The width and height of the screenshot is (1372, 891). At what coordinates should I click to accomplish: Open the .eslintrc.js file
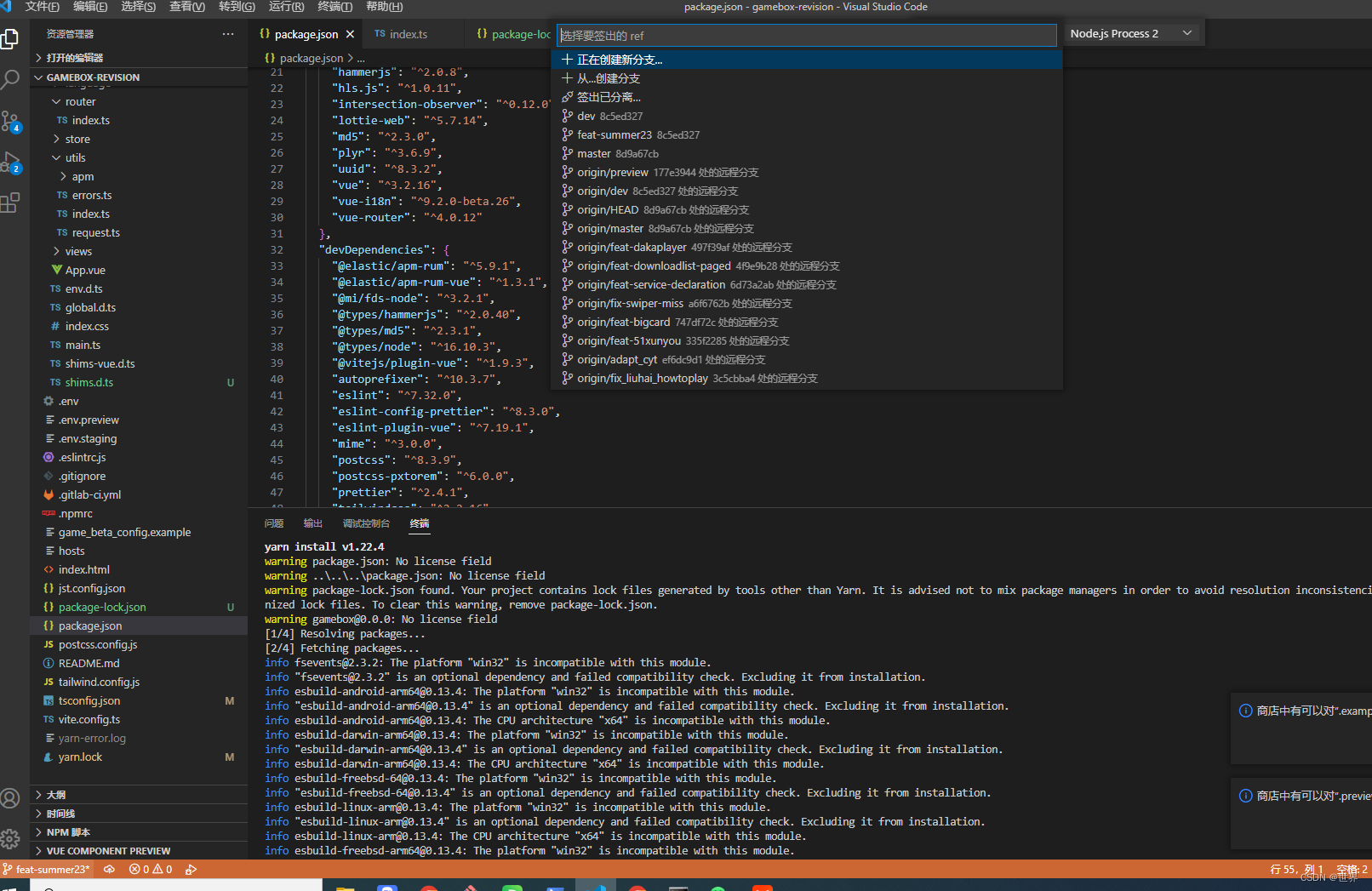82,457
